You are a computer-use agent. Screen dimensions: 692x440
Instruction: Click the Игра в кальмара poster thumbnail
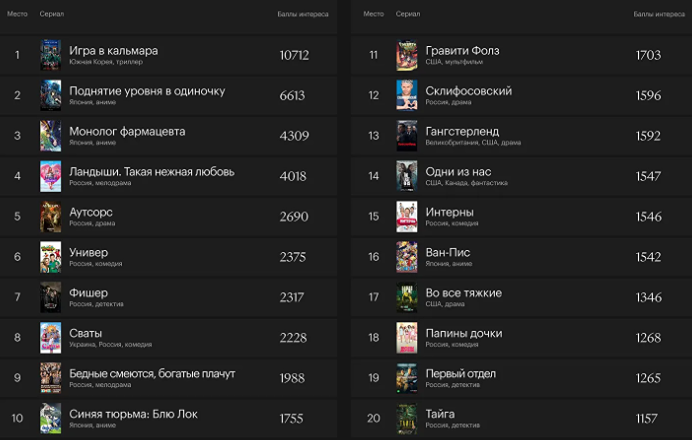coord(51,55)
